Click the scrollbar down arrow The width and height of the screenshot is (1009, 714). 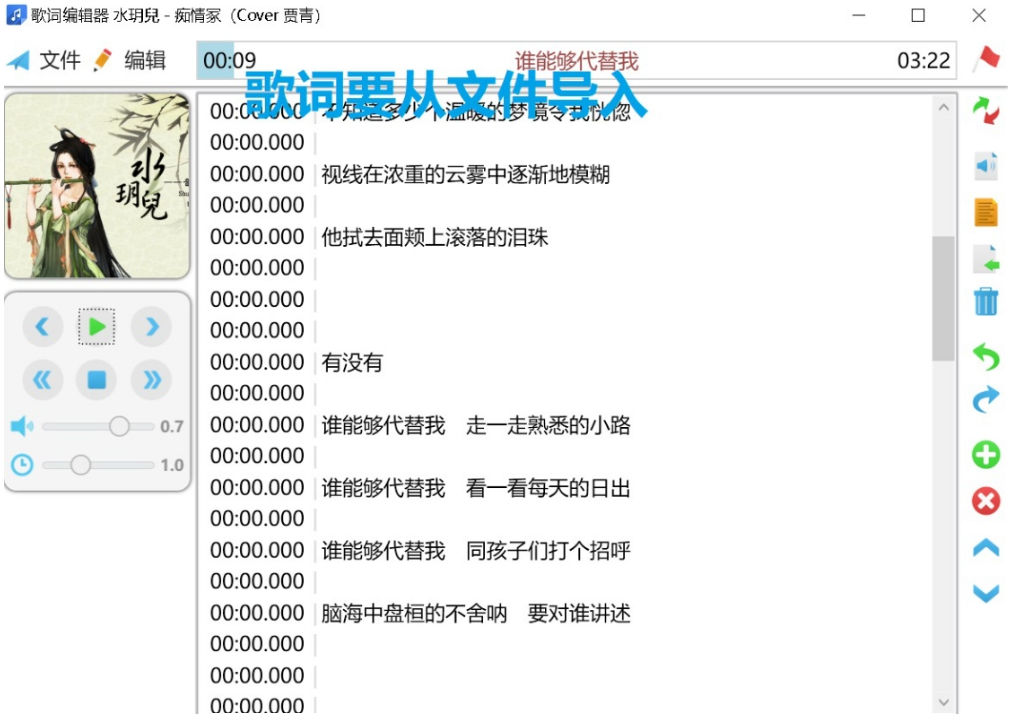coord(943,702)
